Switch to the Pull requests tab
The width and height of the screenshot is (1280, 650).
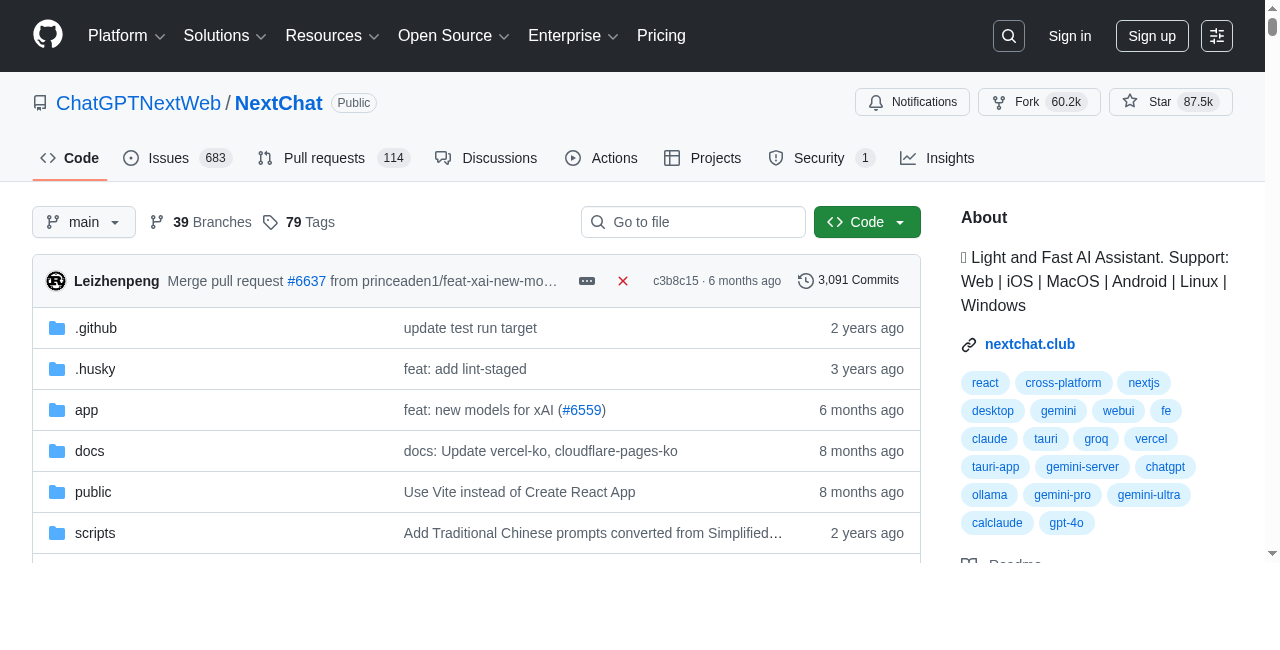click(x=322, y=158)
